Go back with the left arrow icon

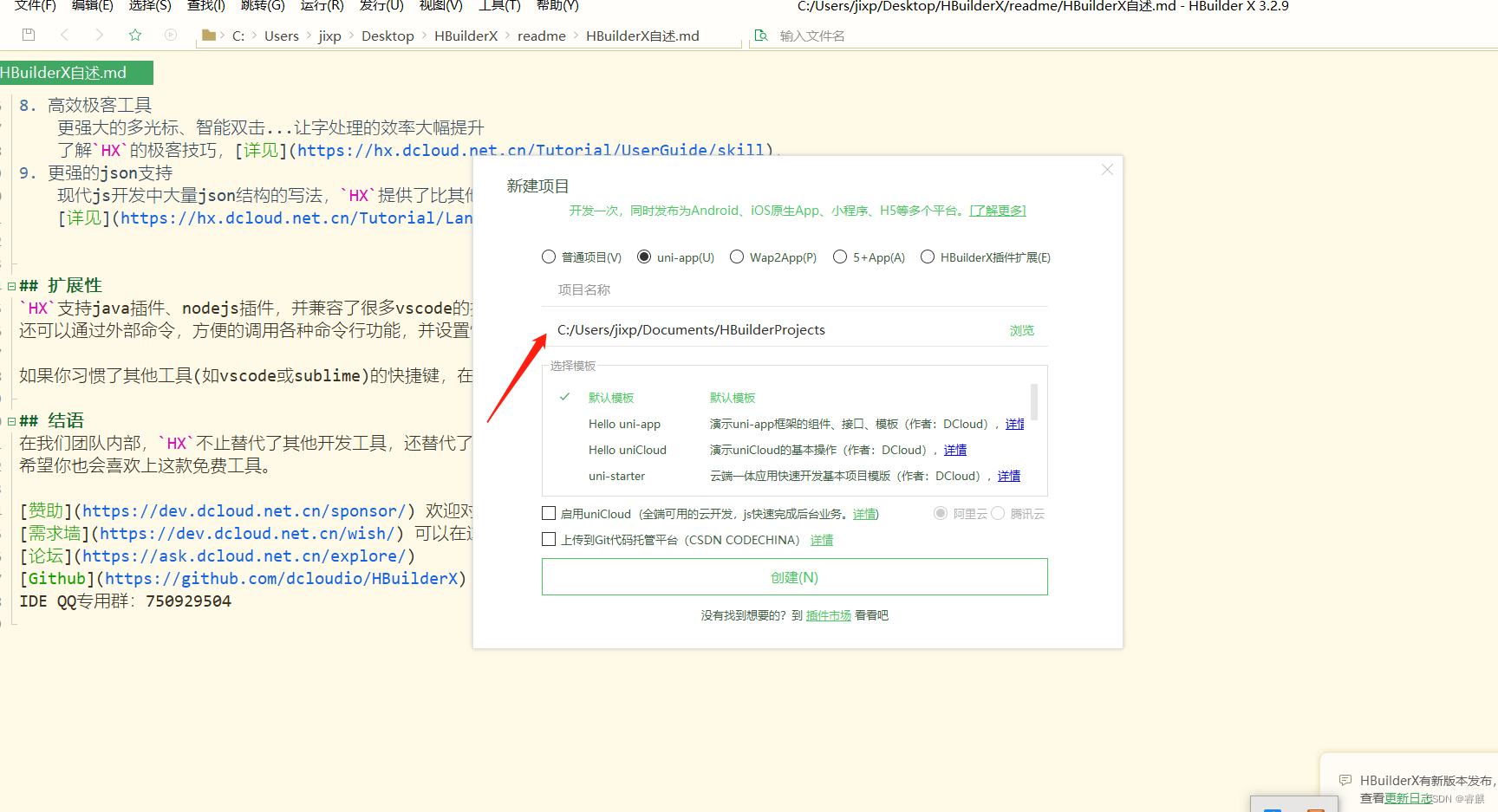point(64,35)
